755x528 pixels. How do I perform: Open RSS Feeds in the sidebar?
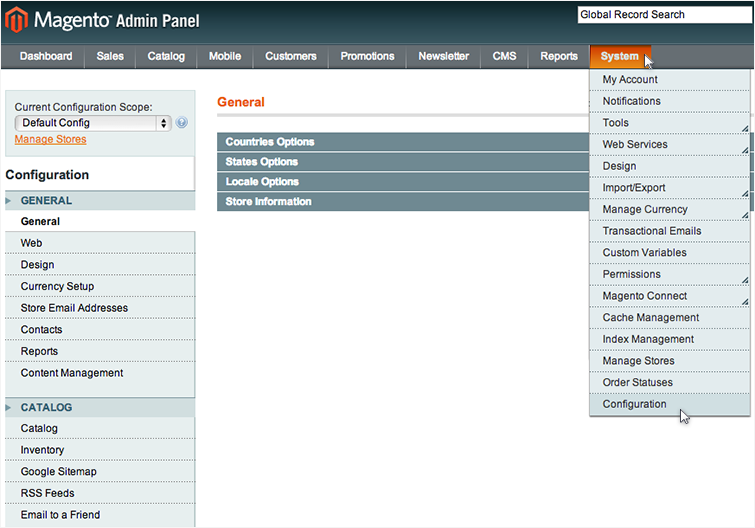click(100, 493)
